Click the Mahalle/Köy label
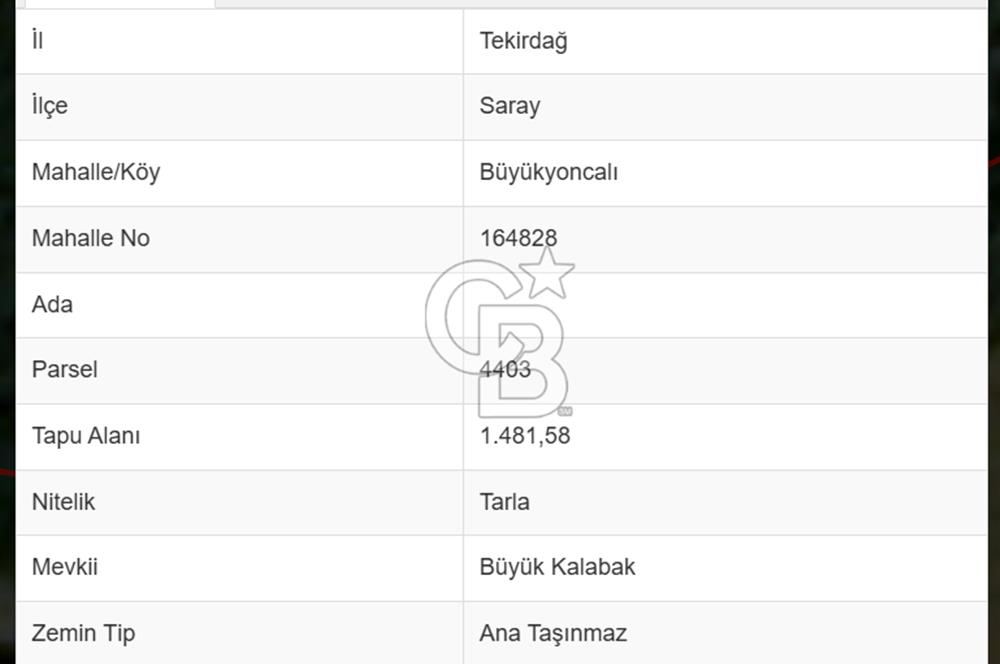 point(96,172)
